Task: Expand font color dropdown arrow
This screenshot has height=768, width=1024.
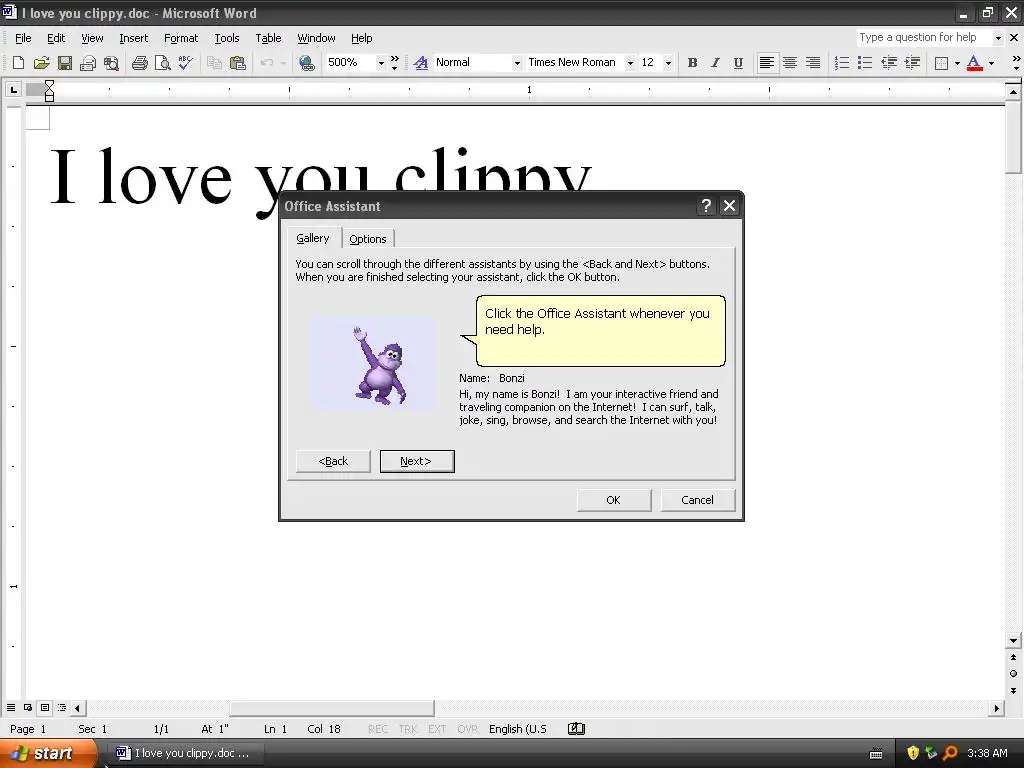Action: [991, 63]
